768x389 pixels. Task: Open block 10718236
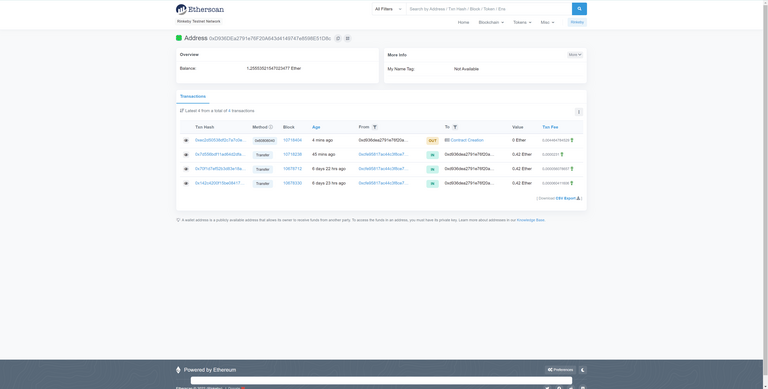tap(292, 154)
